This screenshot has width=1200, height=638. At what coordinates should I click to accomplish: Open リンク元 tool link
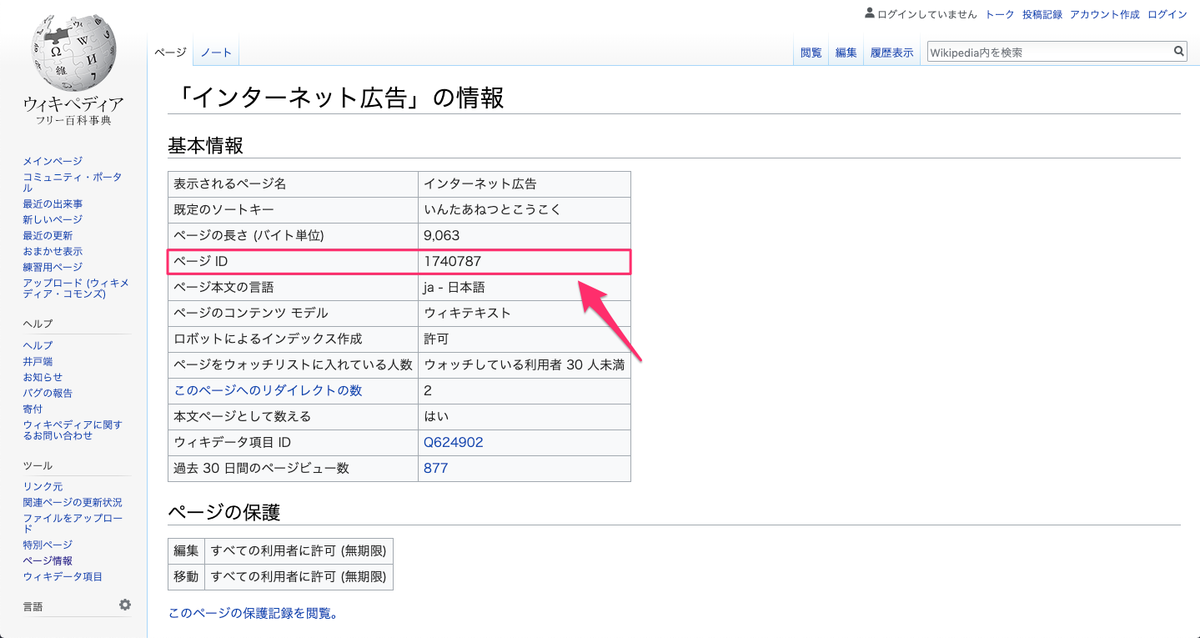[x=43, y=486]
